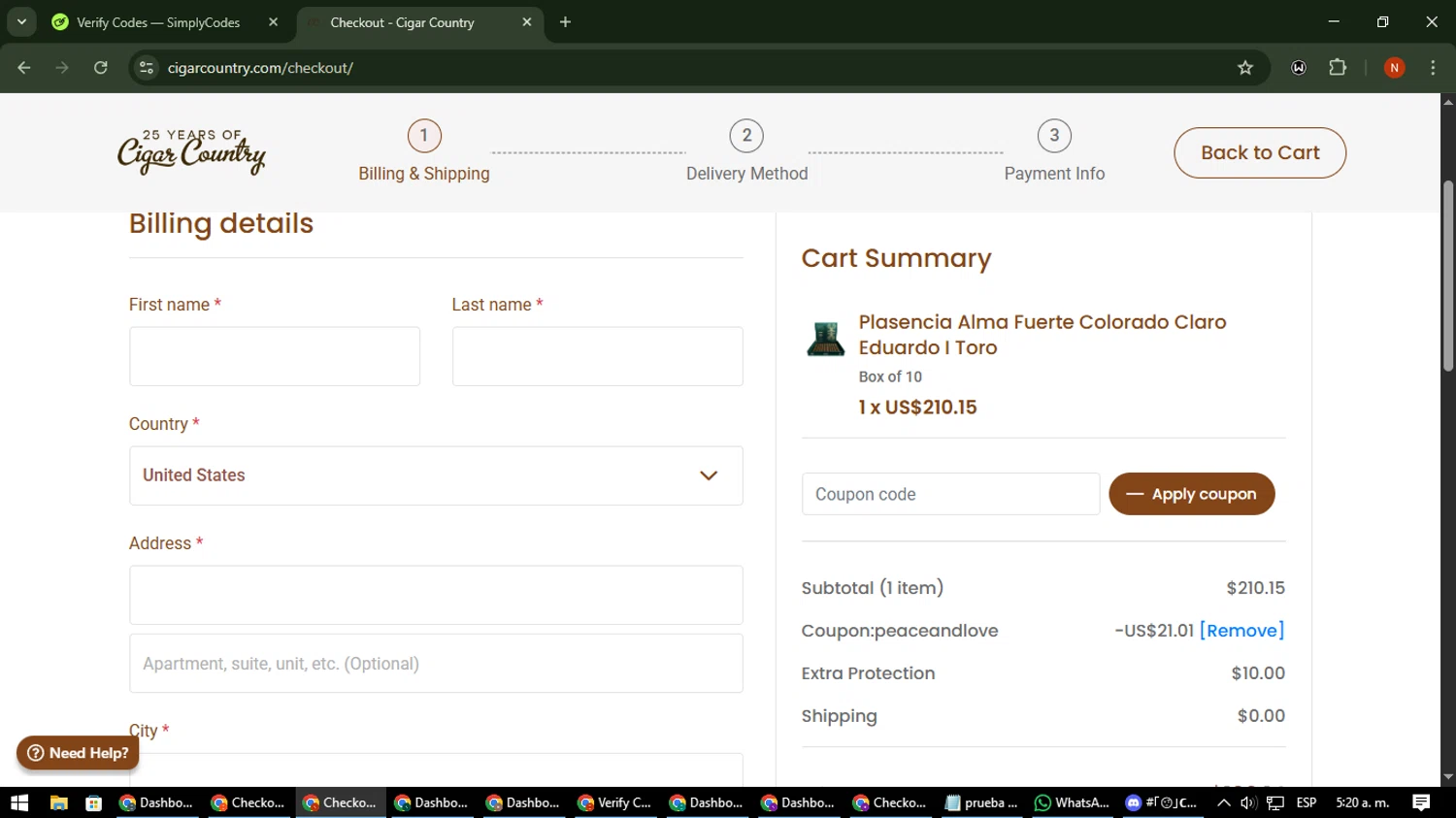
Task: Open the circular W extension icon
Action: click(x=1299, y=68)
